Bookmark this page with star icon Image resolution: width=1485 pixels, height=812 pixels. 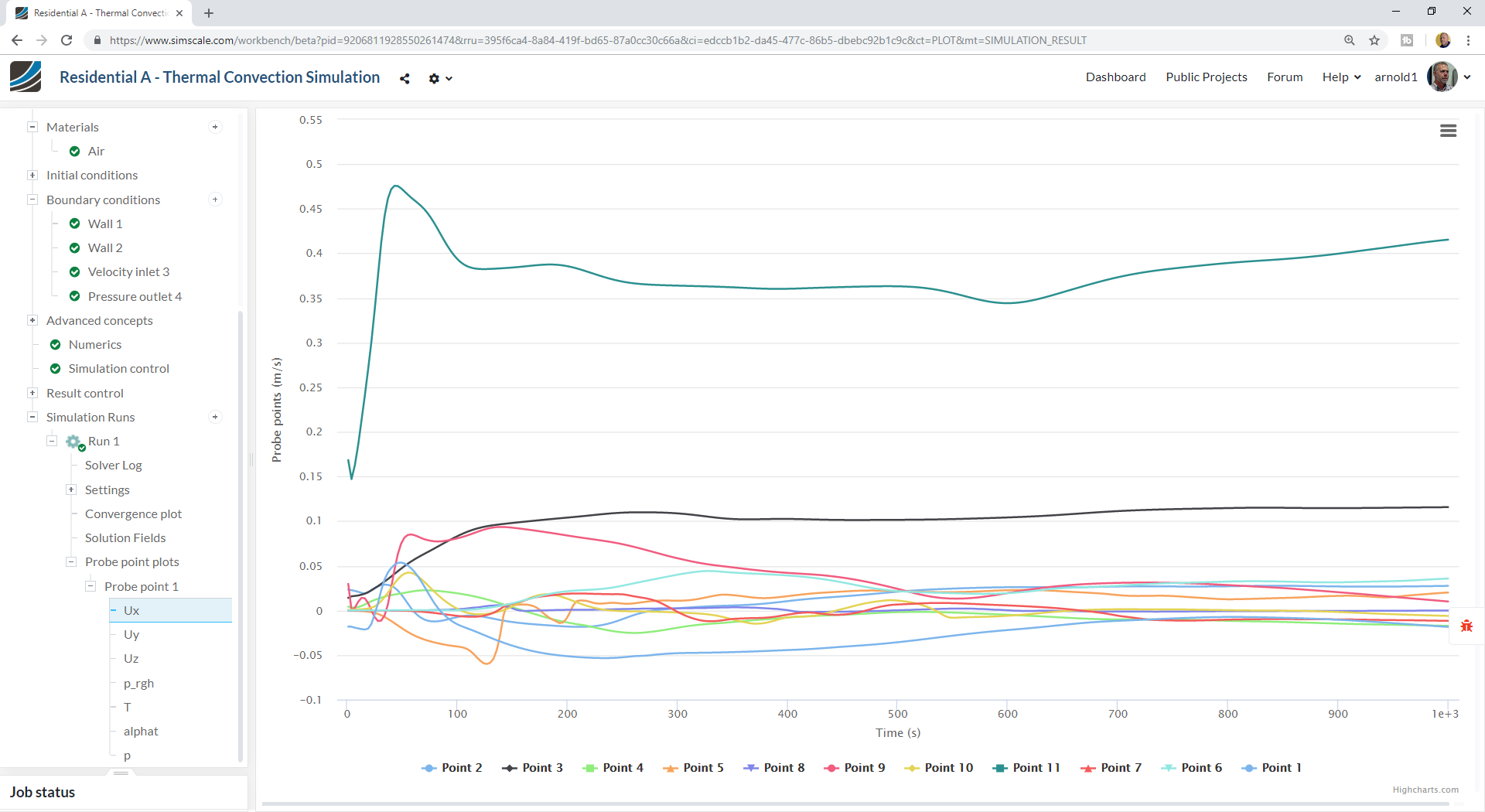coord(1374,40)
